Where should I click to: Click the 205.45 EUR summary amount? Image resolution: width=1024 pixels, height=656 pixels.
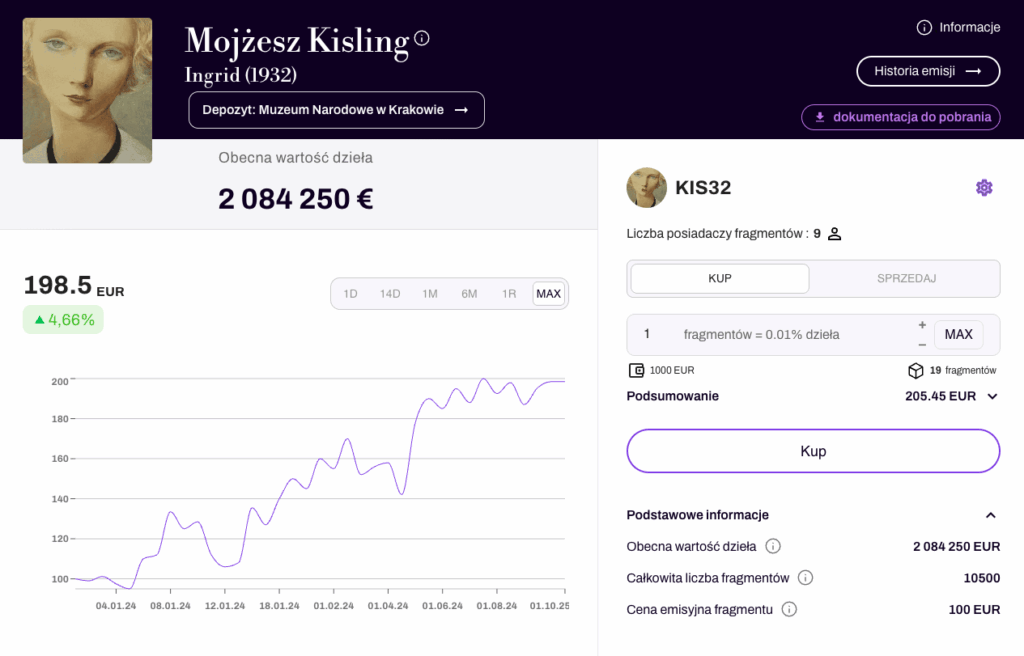pyautogui.click(x=940, y=397)
